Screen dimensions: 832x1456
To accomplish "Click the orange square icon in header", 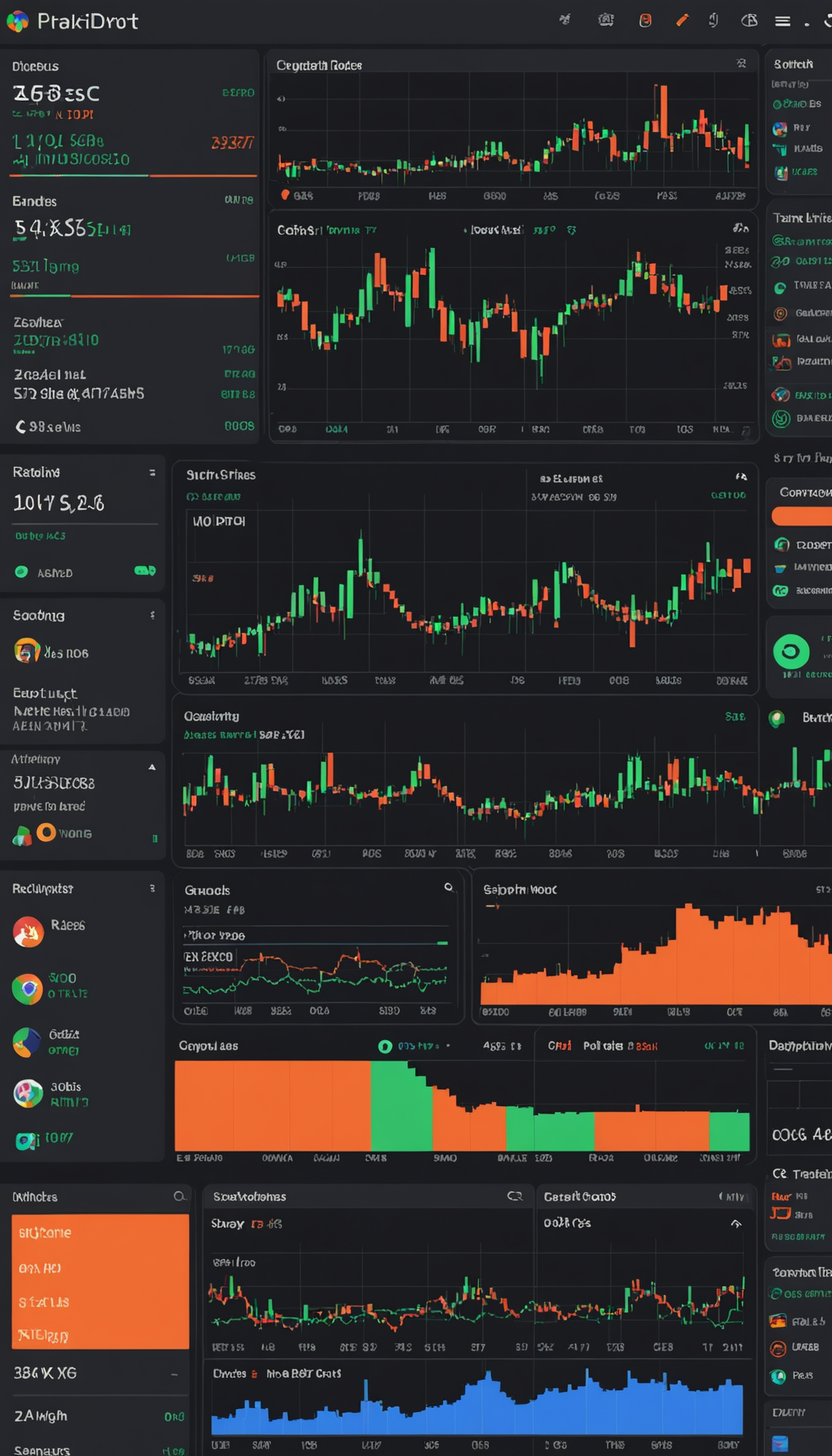I will tap(645, 21).
